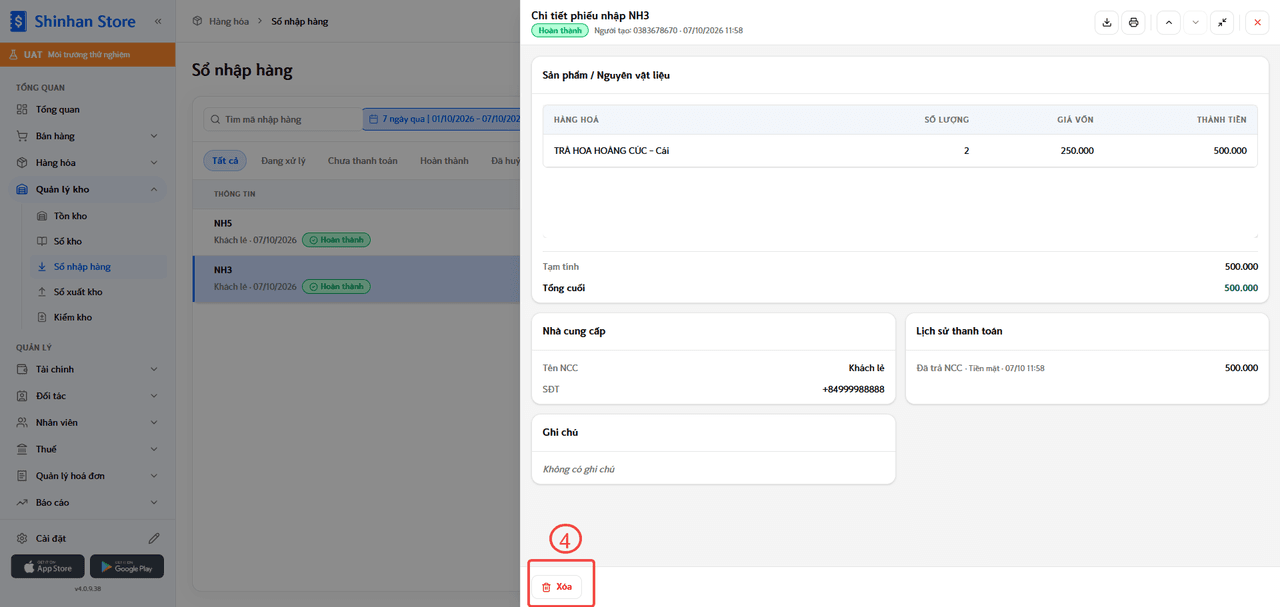Expand the Bán hàng menu
The width and height of the screenshot is (1280, 607).
point(87,136)
